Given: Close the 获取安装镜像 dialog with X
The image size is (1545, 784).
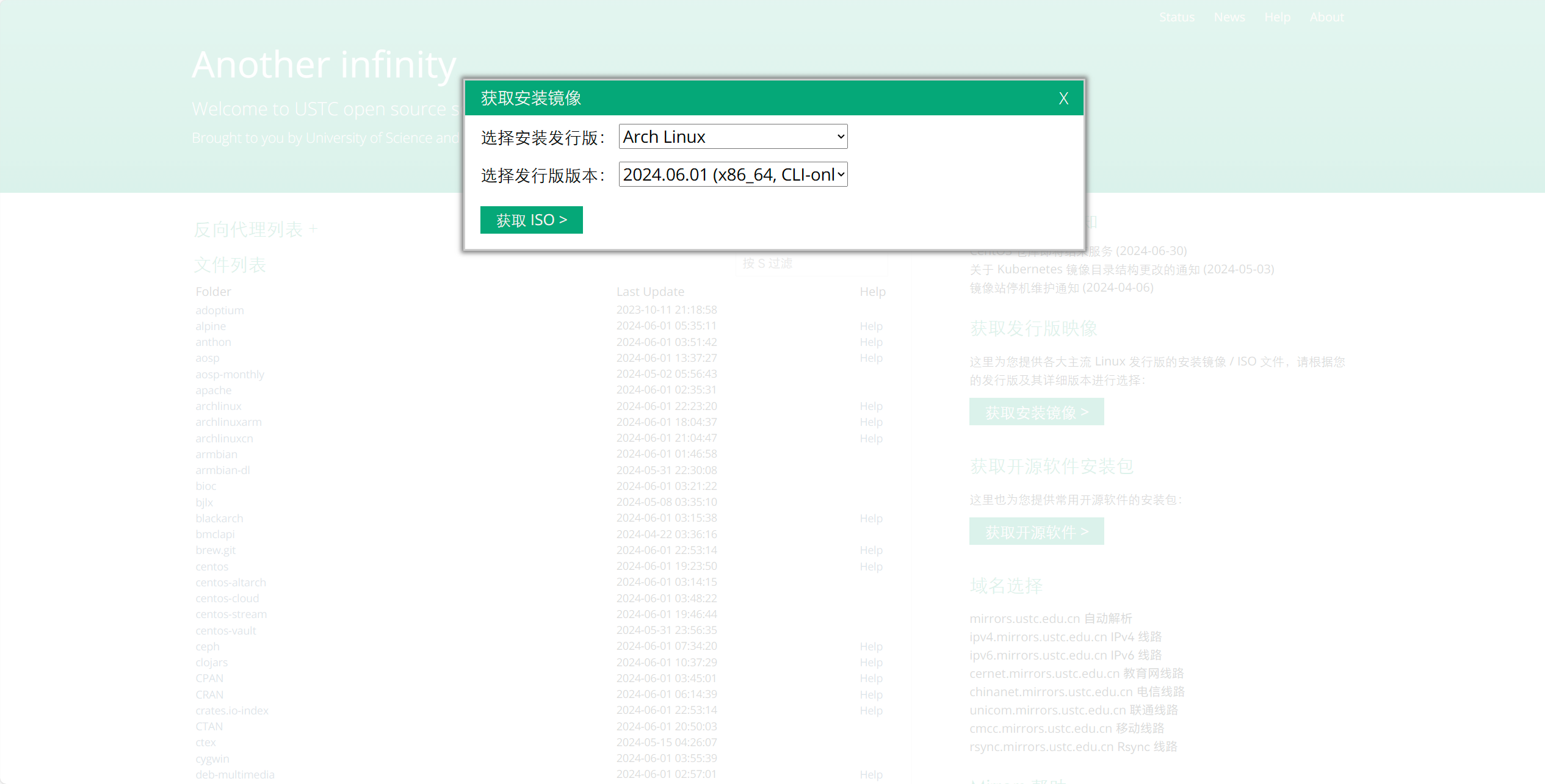Looking at the screenshot, I should (x=1063, y=98).
